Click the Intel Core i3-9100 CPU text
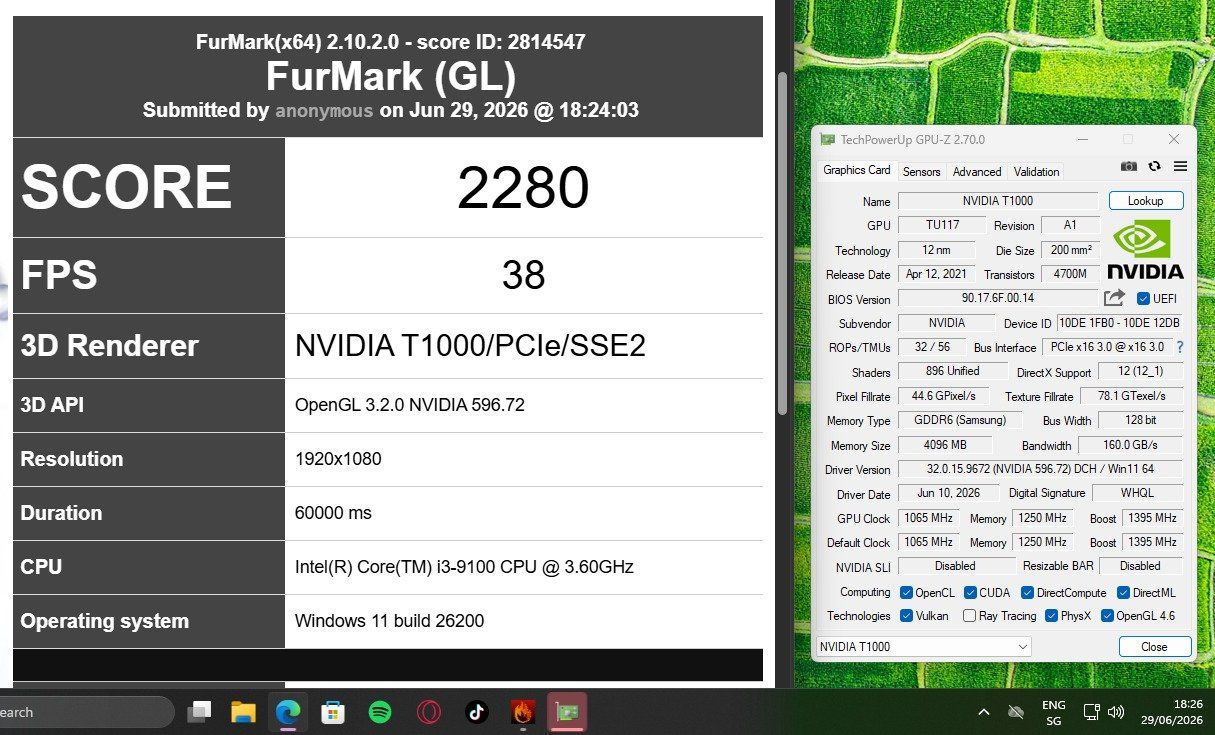Screen dimensions: 1215x735 pyautogui.click(x=464, y=567)
